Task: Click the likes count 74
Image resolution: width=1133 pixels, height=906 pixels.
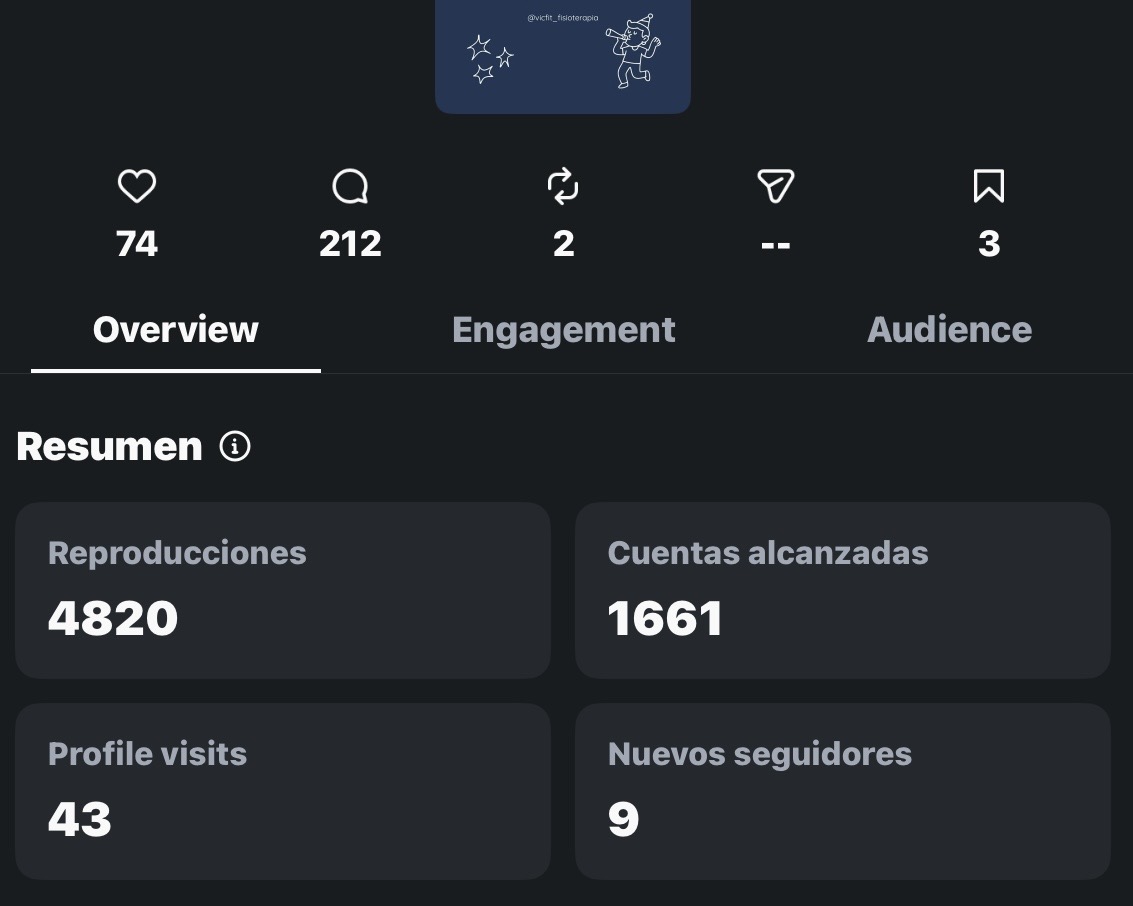Action: 137,243
